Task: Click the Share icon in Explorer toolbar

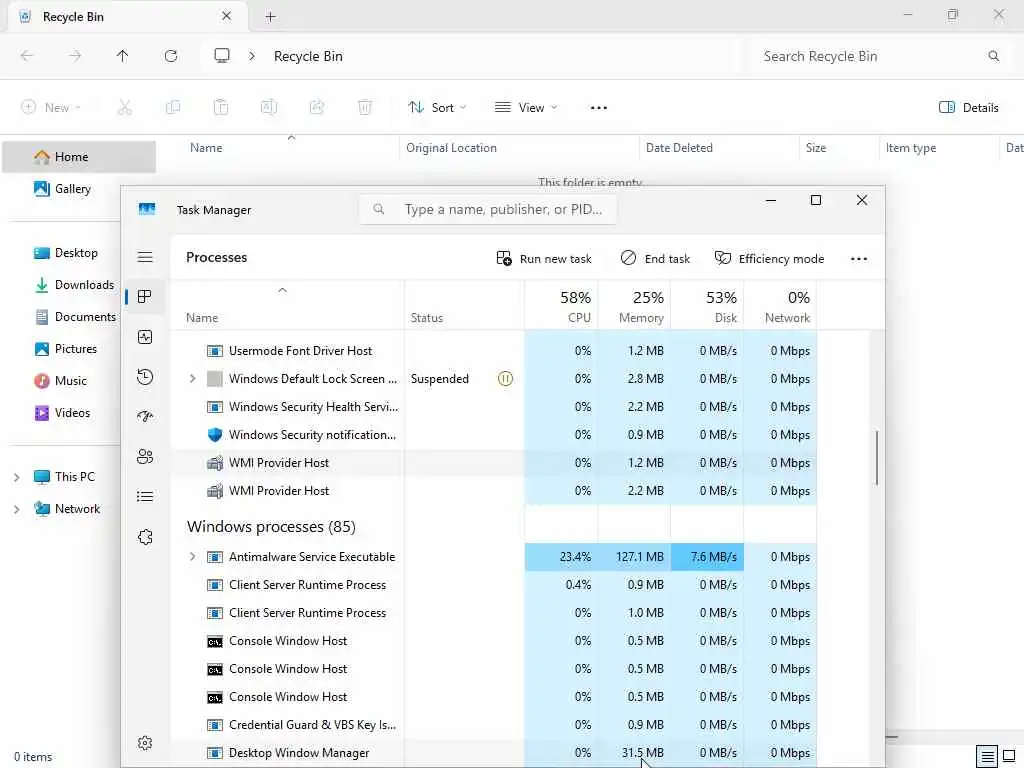Action: (317, 108)
